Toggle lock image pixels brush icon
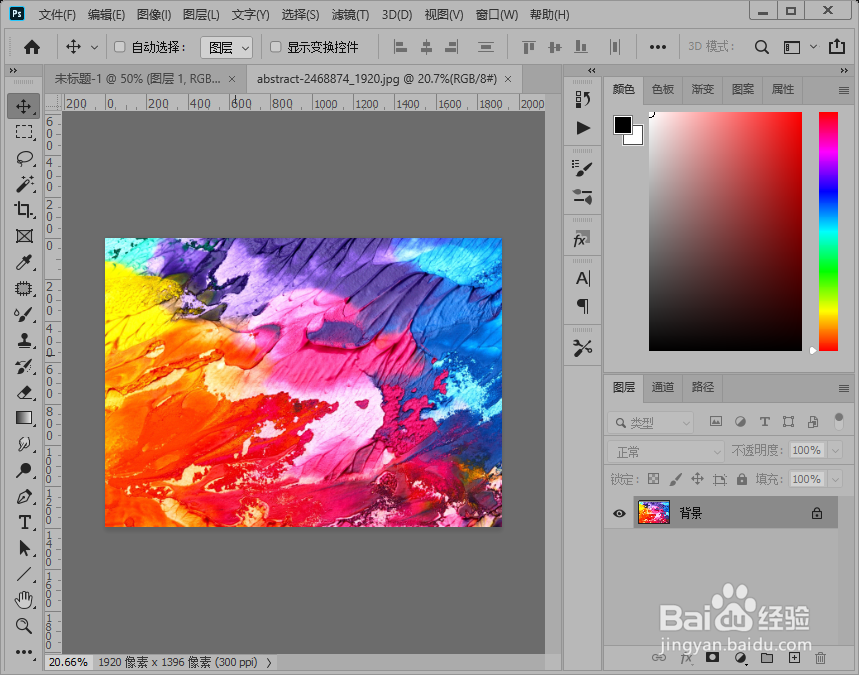This screenshot has width=859, height=675. (x=675, y=479)
